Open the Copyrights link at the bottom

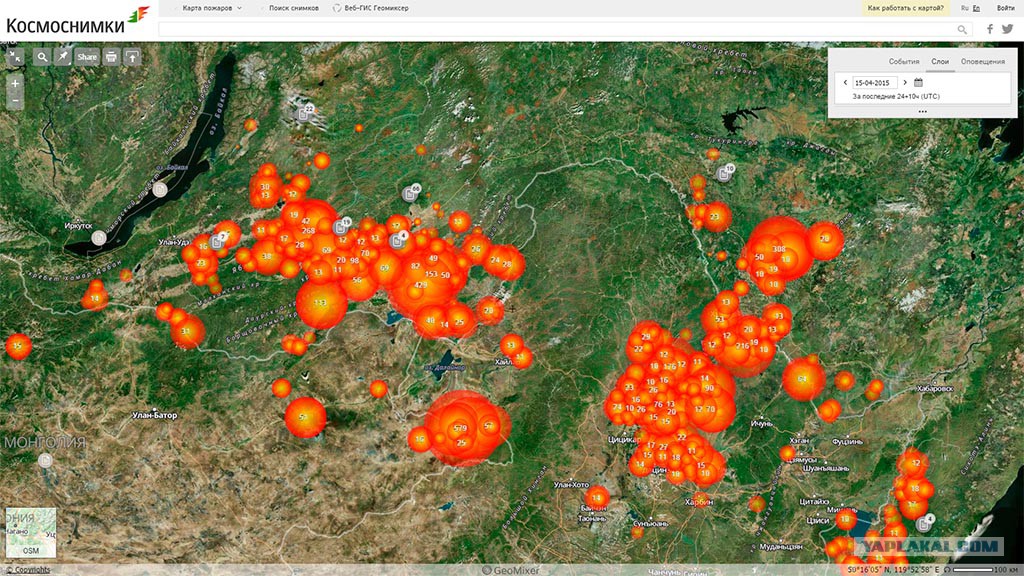(x=28, y=570)
